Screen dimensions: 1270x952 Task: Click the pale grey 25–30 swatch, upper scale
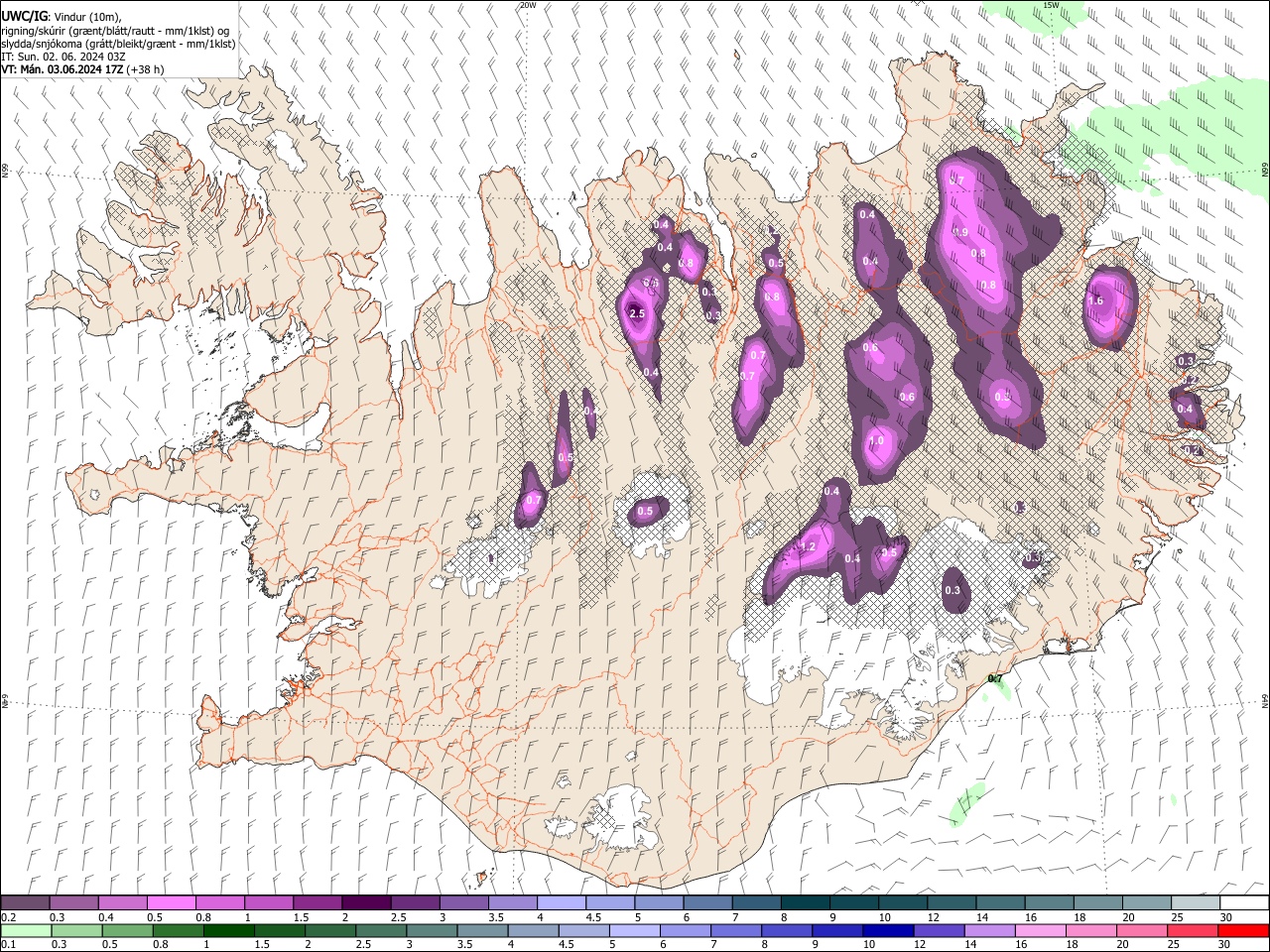pyautogui.click(x=1196, y=902)
